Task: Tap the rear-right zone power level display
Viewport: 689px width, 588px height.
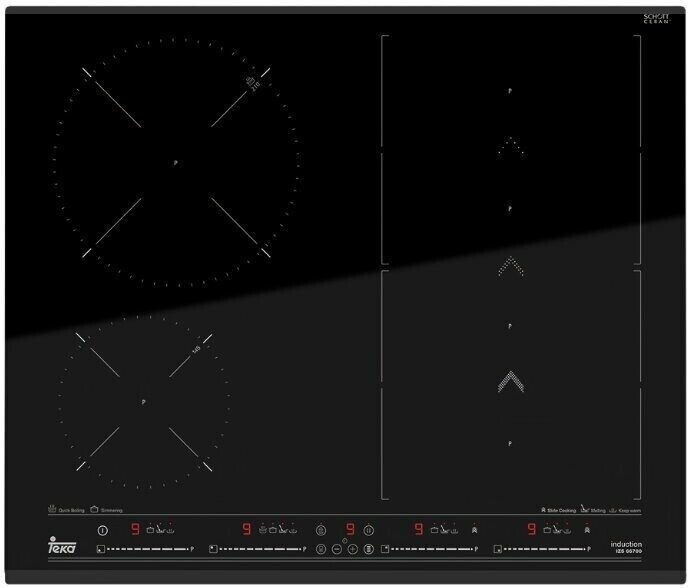Action: click(x=419, y=529)
